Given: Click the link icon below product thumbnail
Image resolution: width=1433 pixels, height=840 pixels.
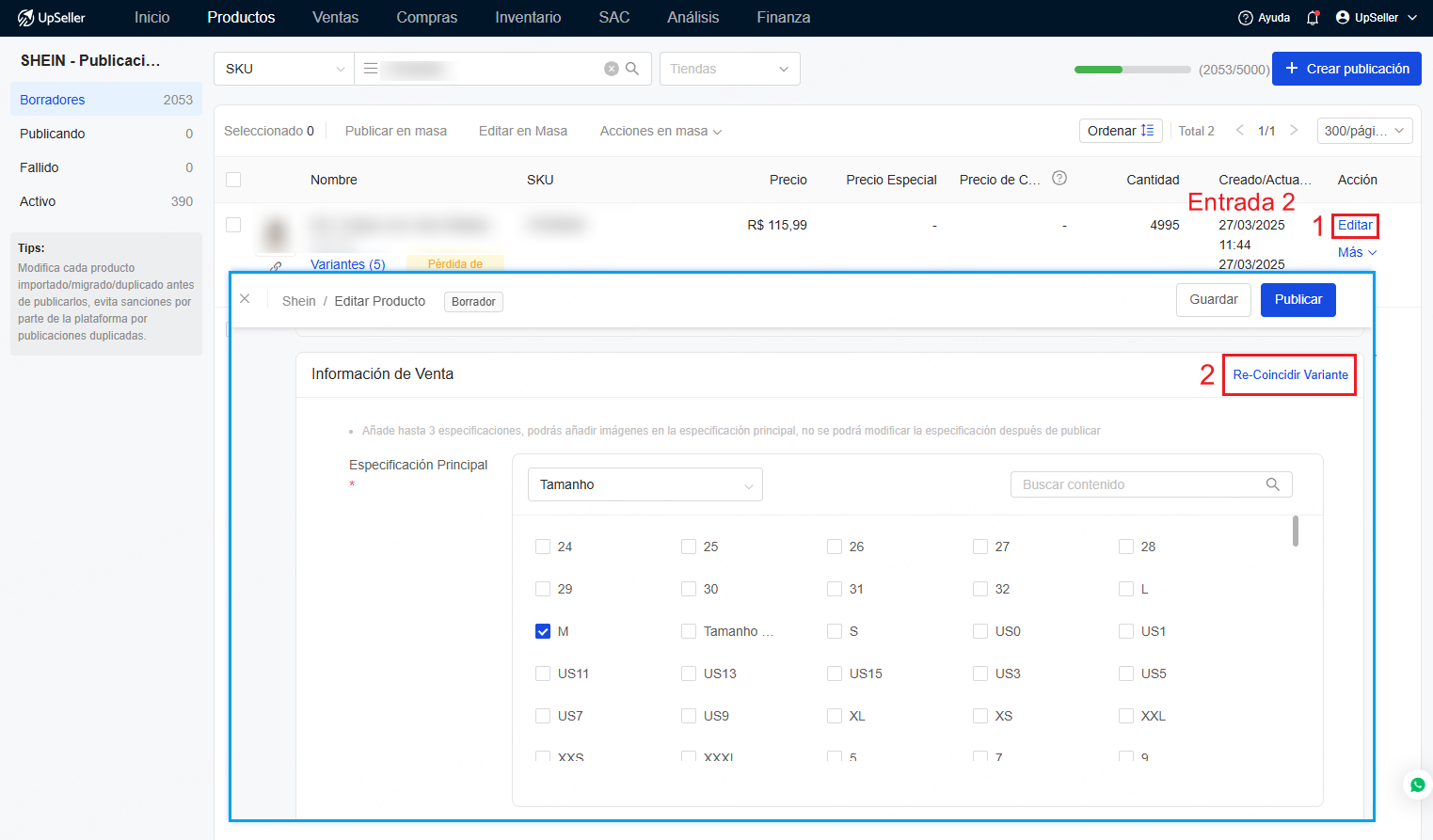Looking at the screenshot, I should click(x=276, y=266).
